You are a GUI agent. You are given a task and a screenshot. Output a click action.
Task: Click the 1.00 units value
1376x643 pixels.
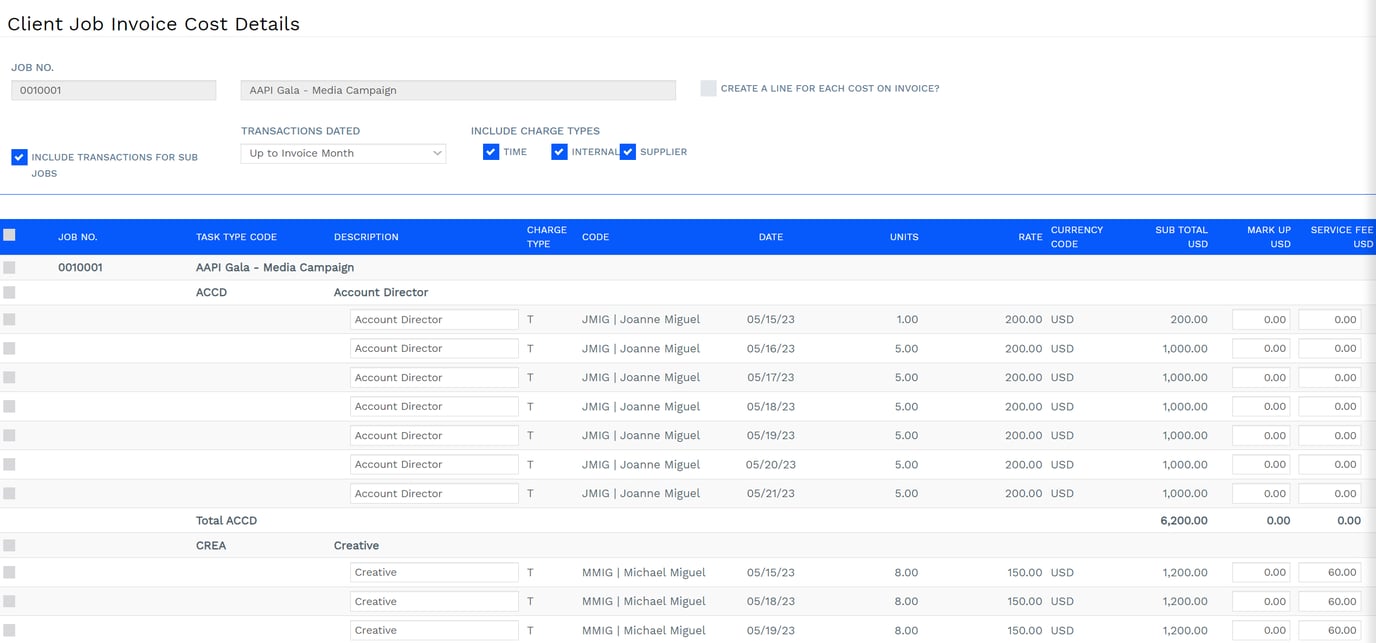[907, 319]
